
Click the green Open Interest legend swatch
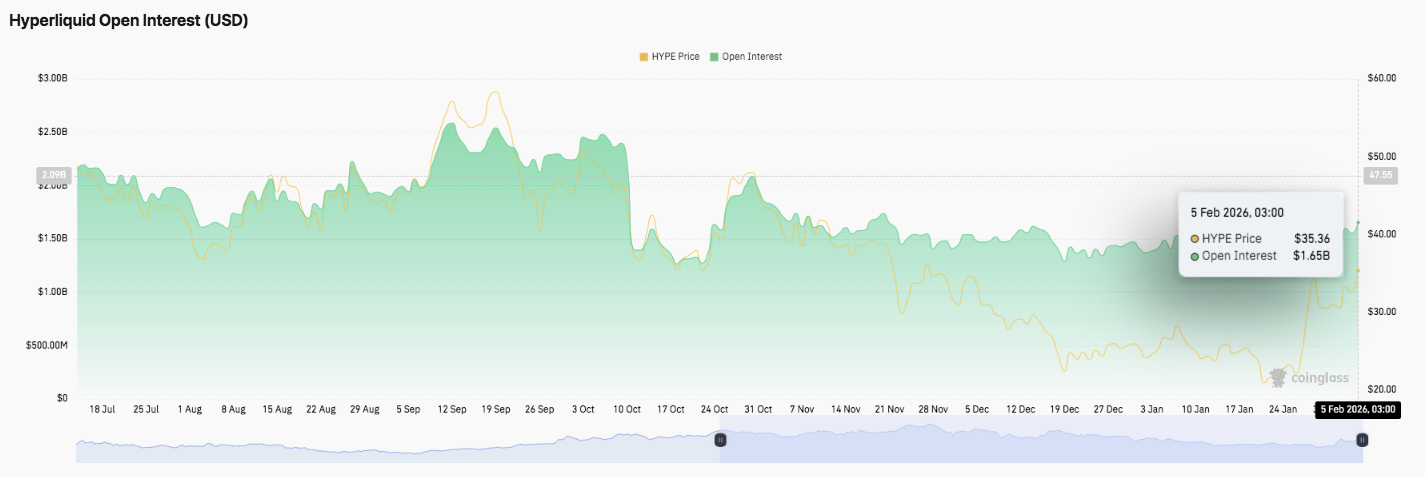point(714,57)
